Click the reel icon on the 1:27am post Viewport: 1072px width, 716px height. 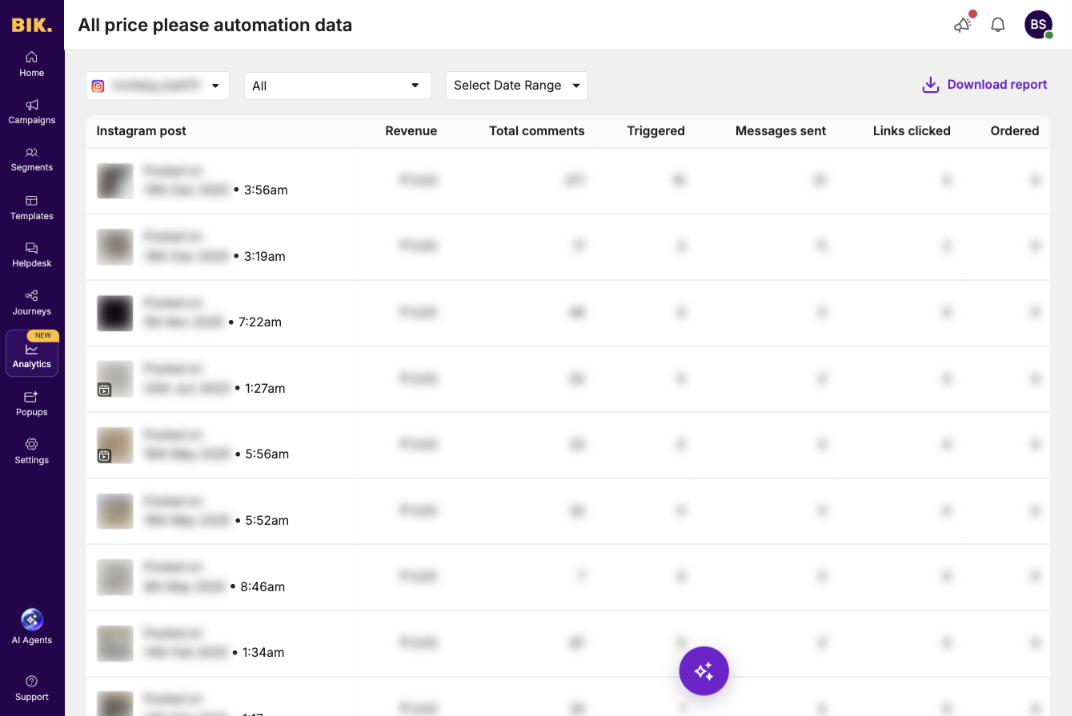click(104, 390)
